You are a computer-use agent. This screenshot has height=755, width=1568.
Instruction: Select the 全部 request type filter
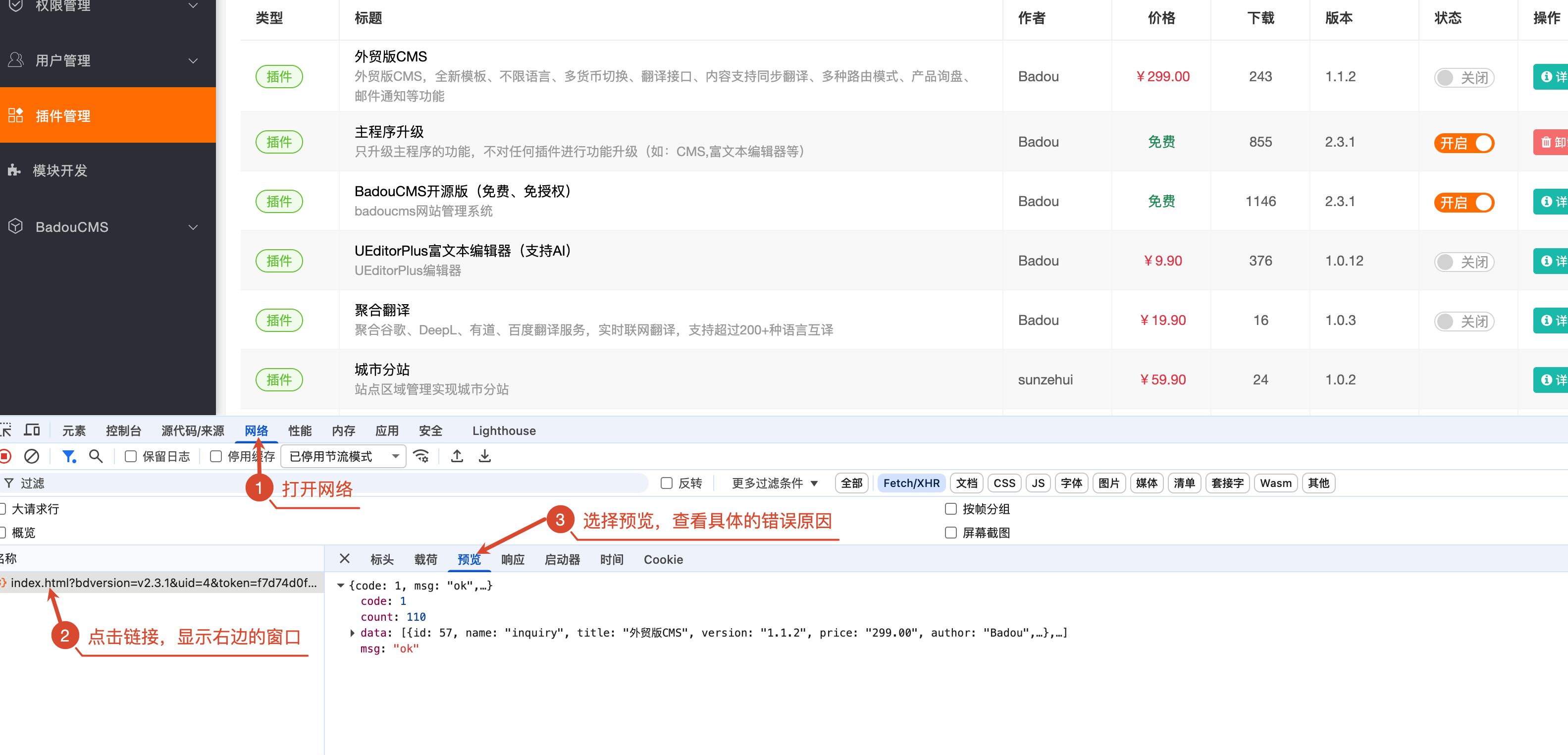(851, 483)
